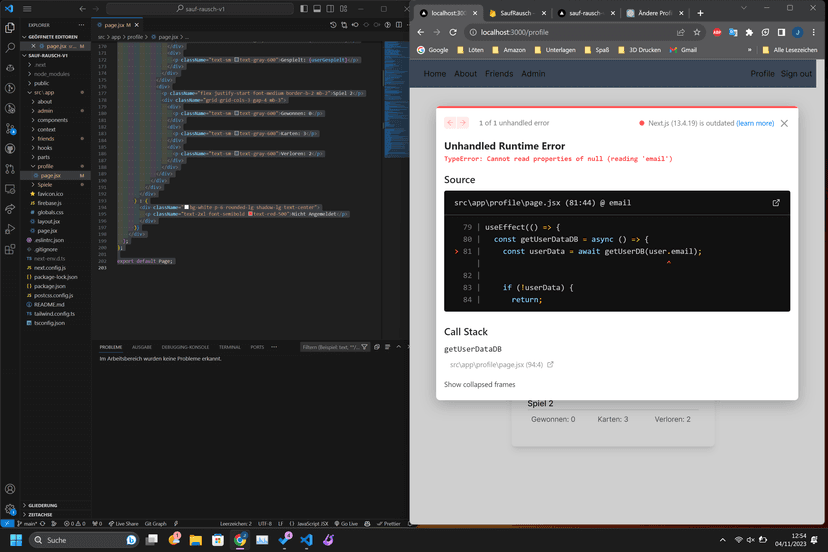Image resolution: width=828 pixels, height=552 pixels.
Task: Maximize the panel with the chevron-up icon
Action: 399,347
